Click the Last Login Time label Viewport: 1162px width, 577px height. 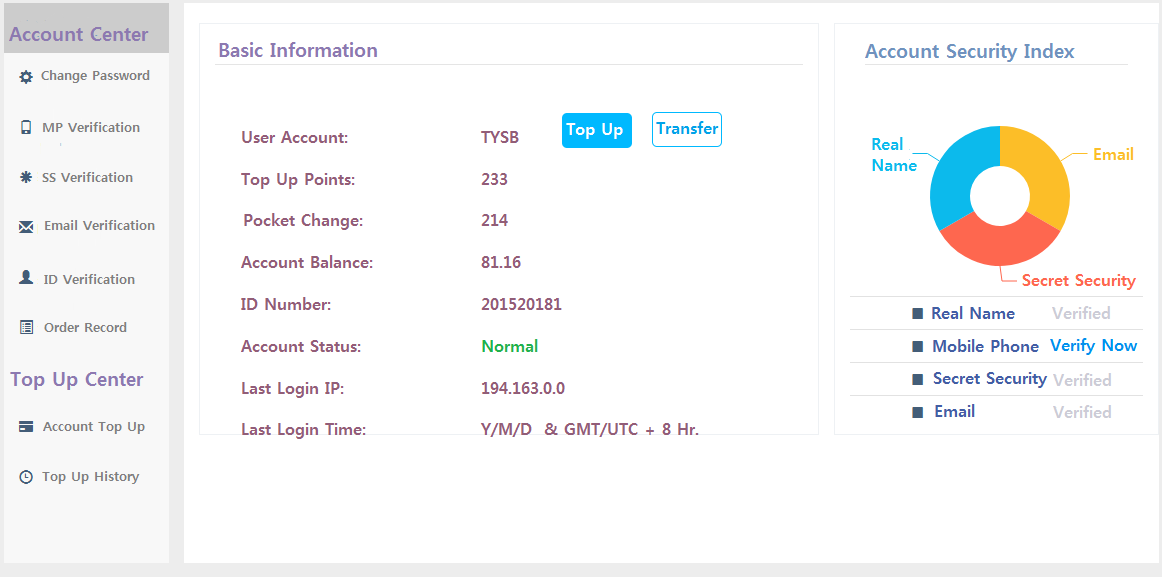tap(303, 430)
